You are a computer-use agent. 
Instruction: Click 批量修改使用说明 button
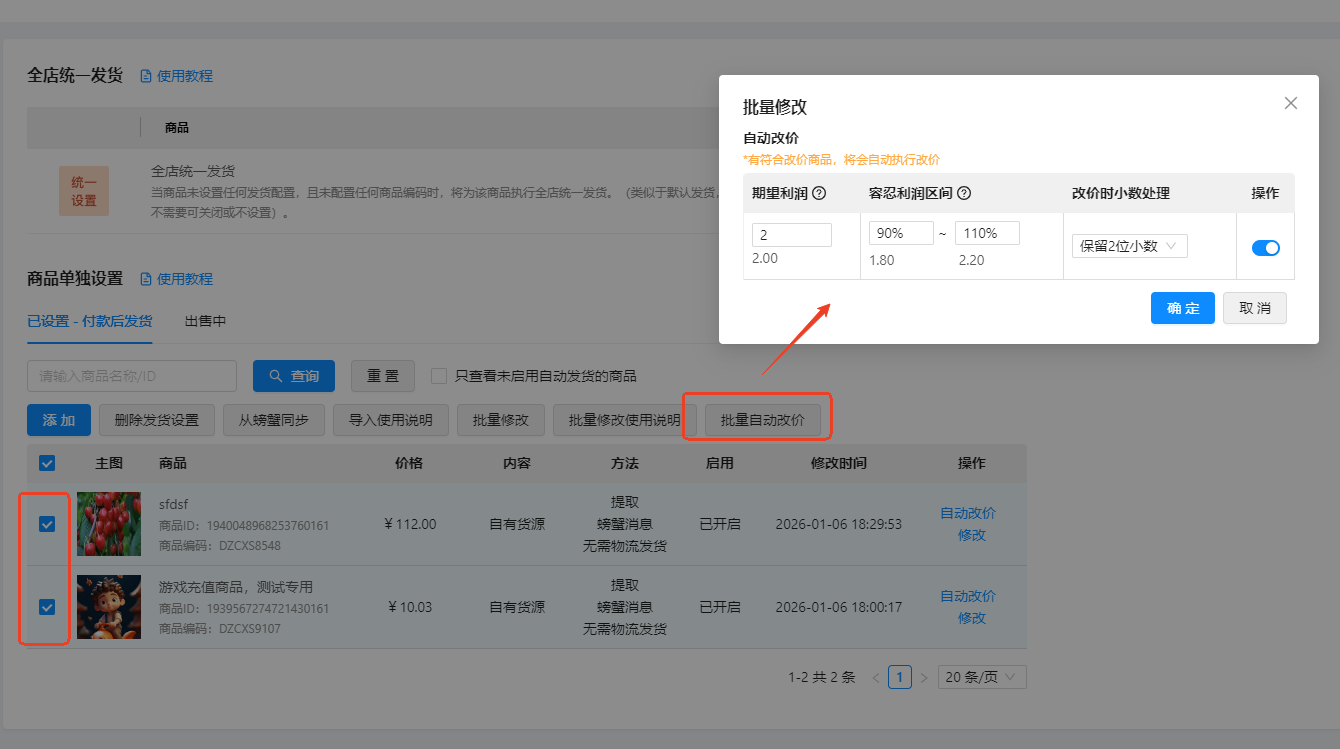click(x=625, y=420)
